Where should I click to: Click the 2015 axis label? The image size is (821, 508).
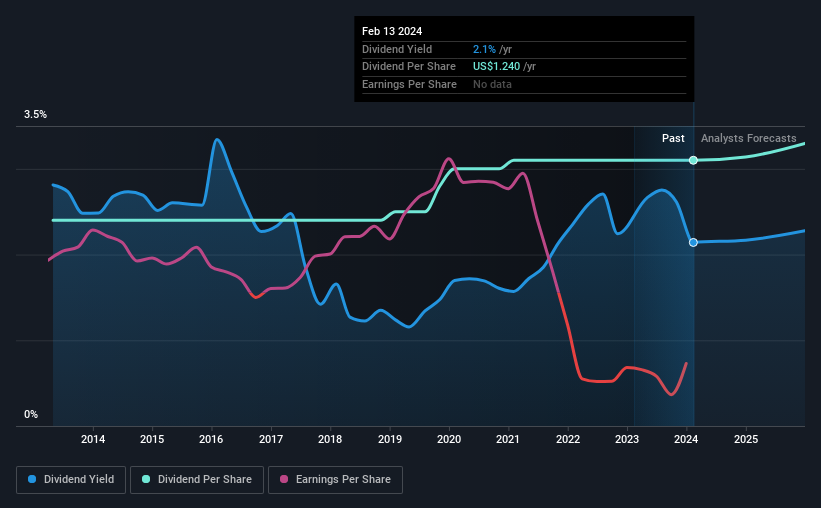click(152, 439)
